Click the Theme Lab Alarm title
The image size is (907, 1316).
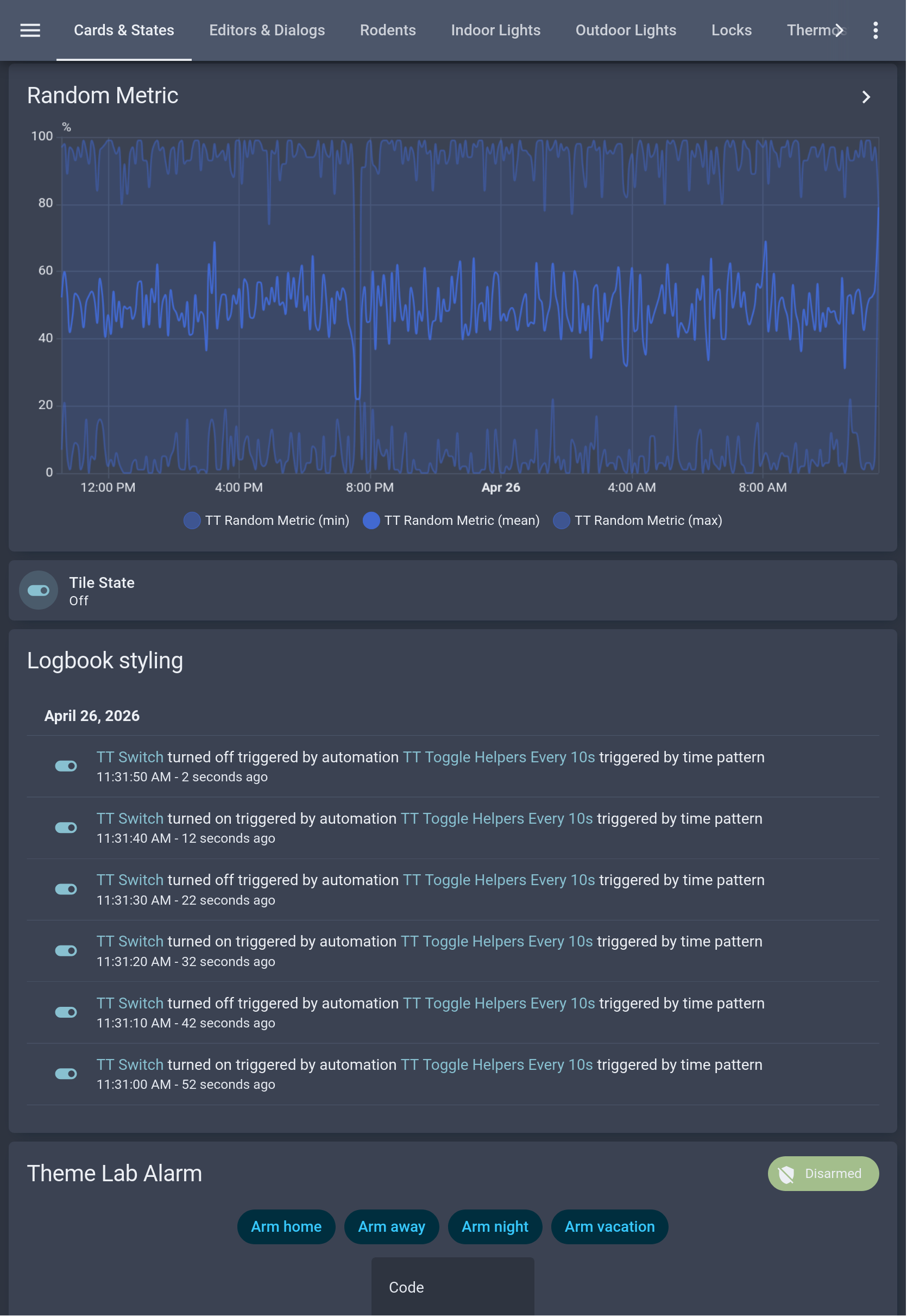tap(115, 1174)
